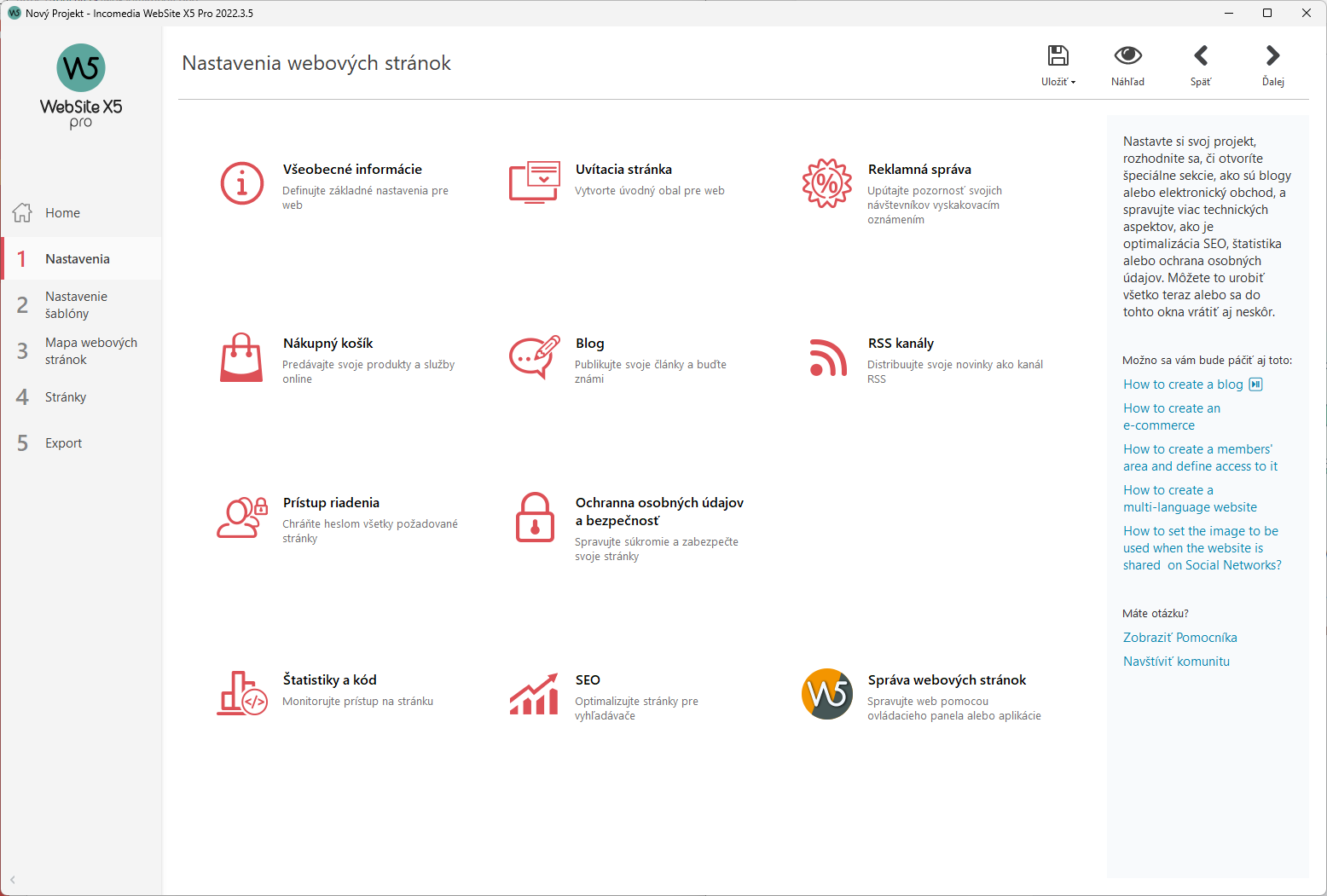Image resolution: width=1327 pixels, height=896 pixels.
Task: Click the Reklamná správa title
Action: (x=919, y=170)
